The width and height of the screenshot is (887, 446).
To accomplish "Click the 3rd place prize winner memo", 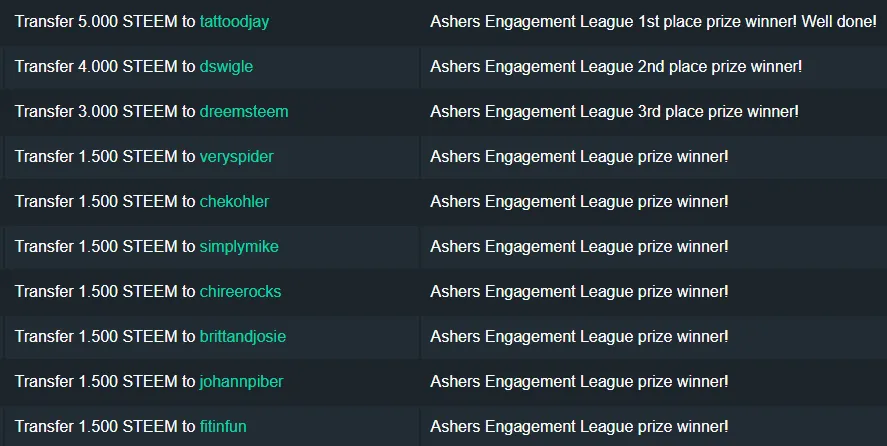I will pos(614,111).
